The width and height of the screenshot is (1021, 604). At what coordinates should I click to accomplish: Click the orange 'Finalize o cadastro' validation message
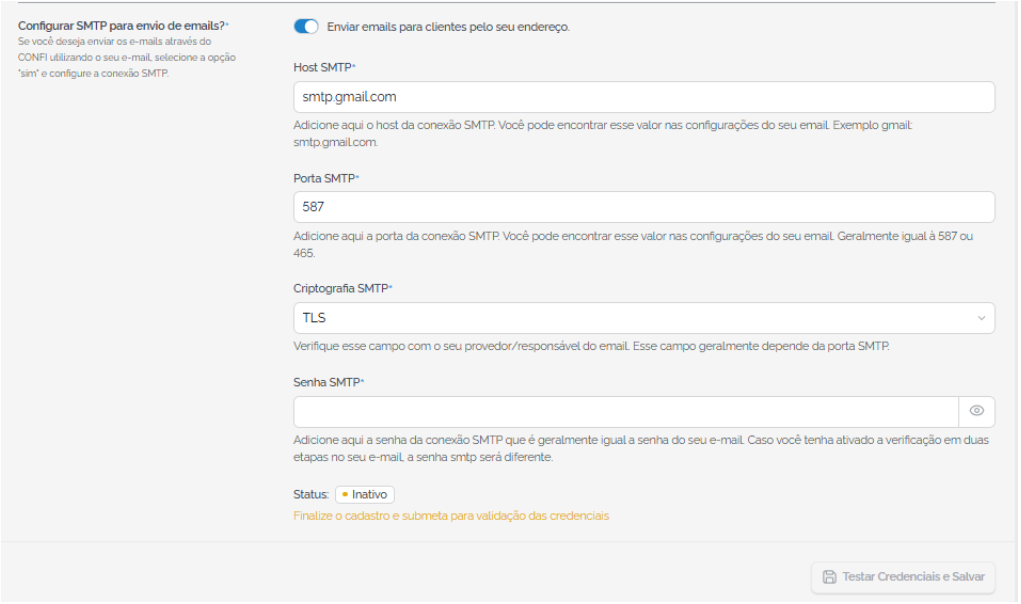pos(451,516)
